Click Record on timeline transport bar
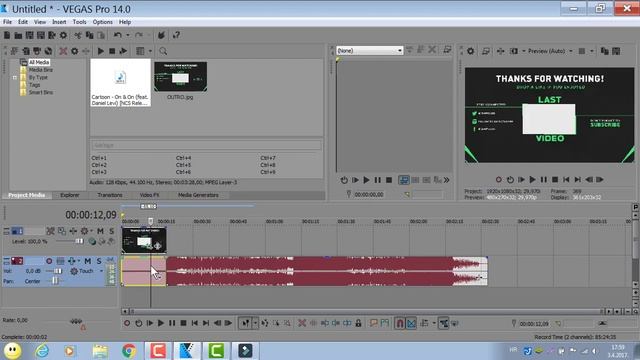 tap(127, 323)
